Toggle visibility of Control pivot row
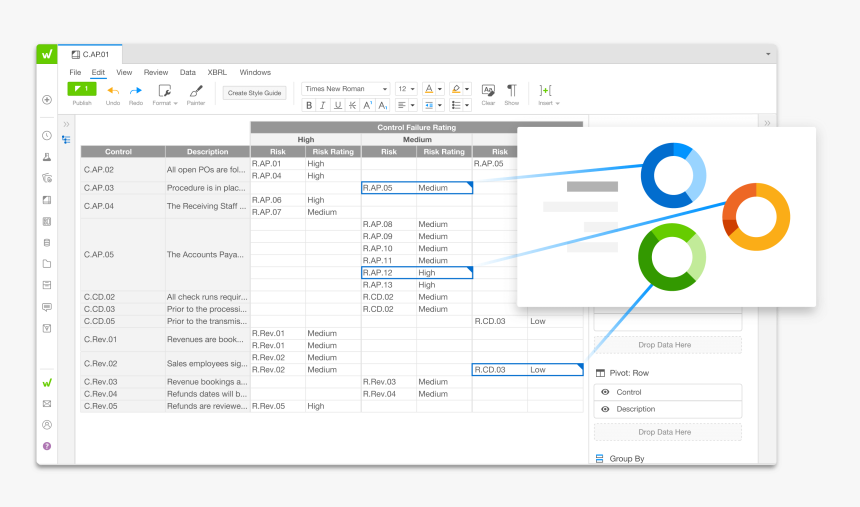The width and height of the screenshot is (860, 507). (605, 392)
